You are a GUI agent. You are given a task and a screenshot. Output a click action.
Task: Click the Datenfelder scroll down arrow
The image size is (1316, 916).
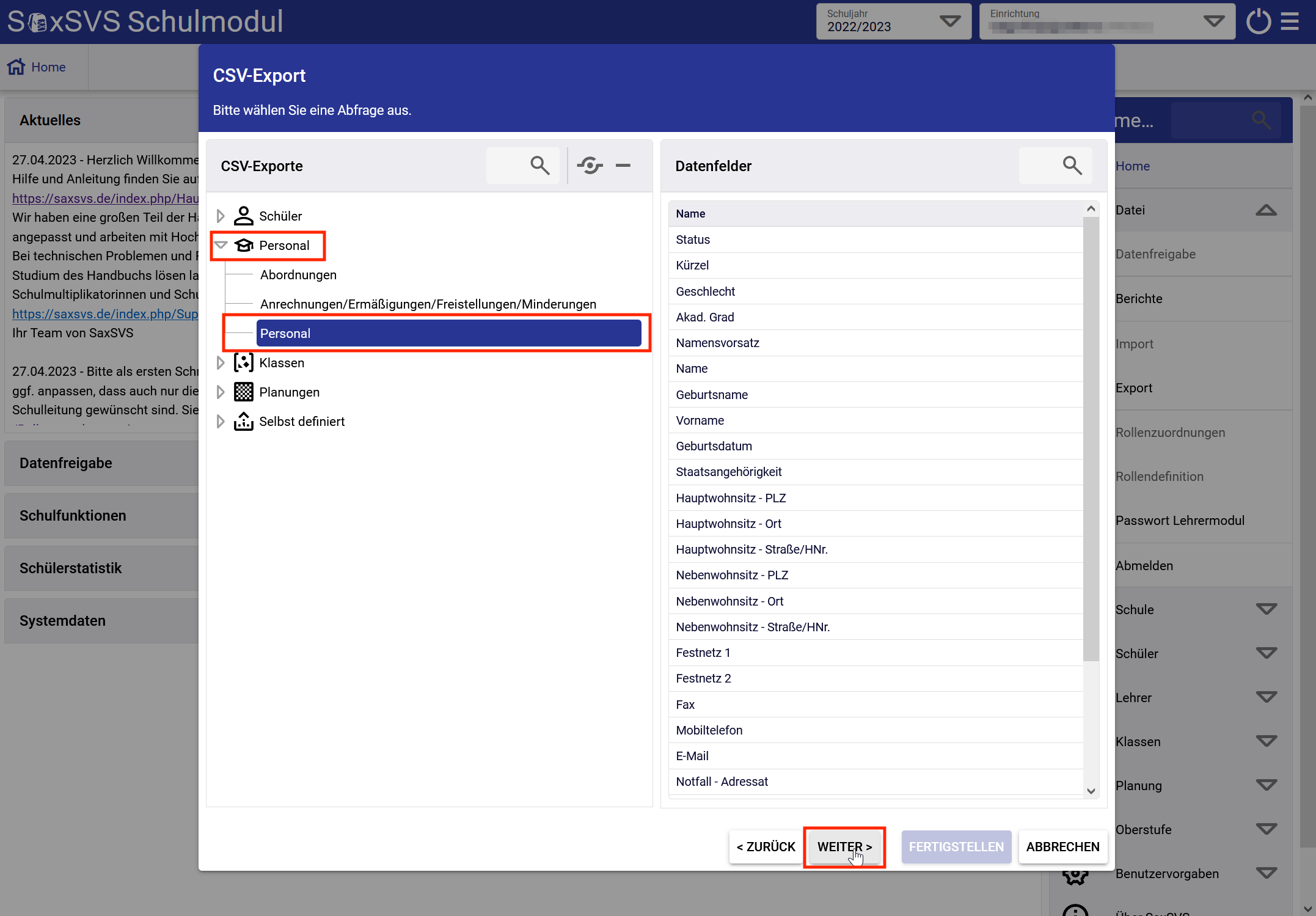click(x=1091, y=791)
